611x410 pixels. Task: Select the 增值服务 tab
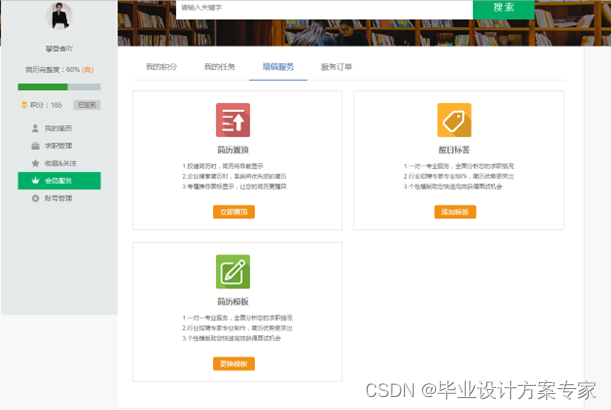coord(278,67)
